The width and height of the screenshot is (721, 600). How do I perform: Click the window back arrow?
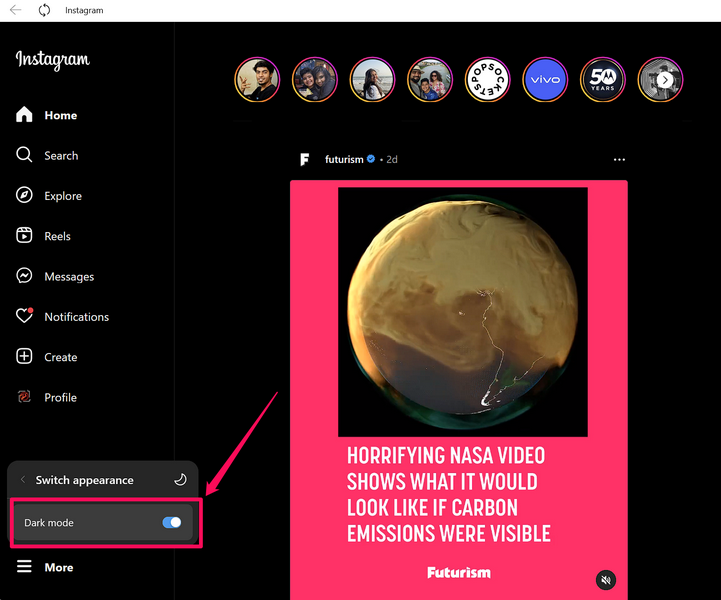(16, 10)
